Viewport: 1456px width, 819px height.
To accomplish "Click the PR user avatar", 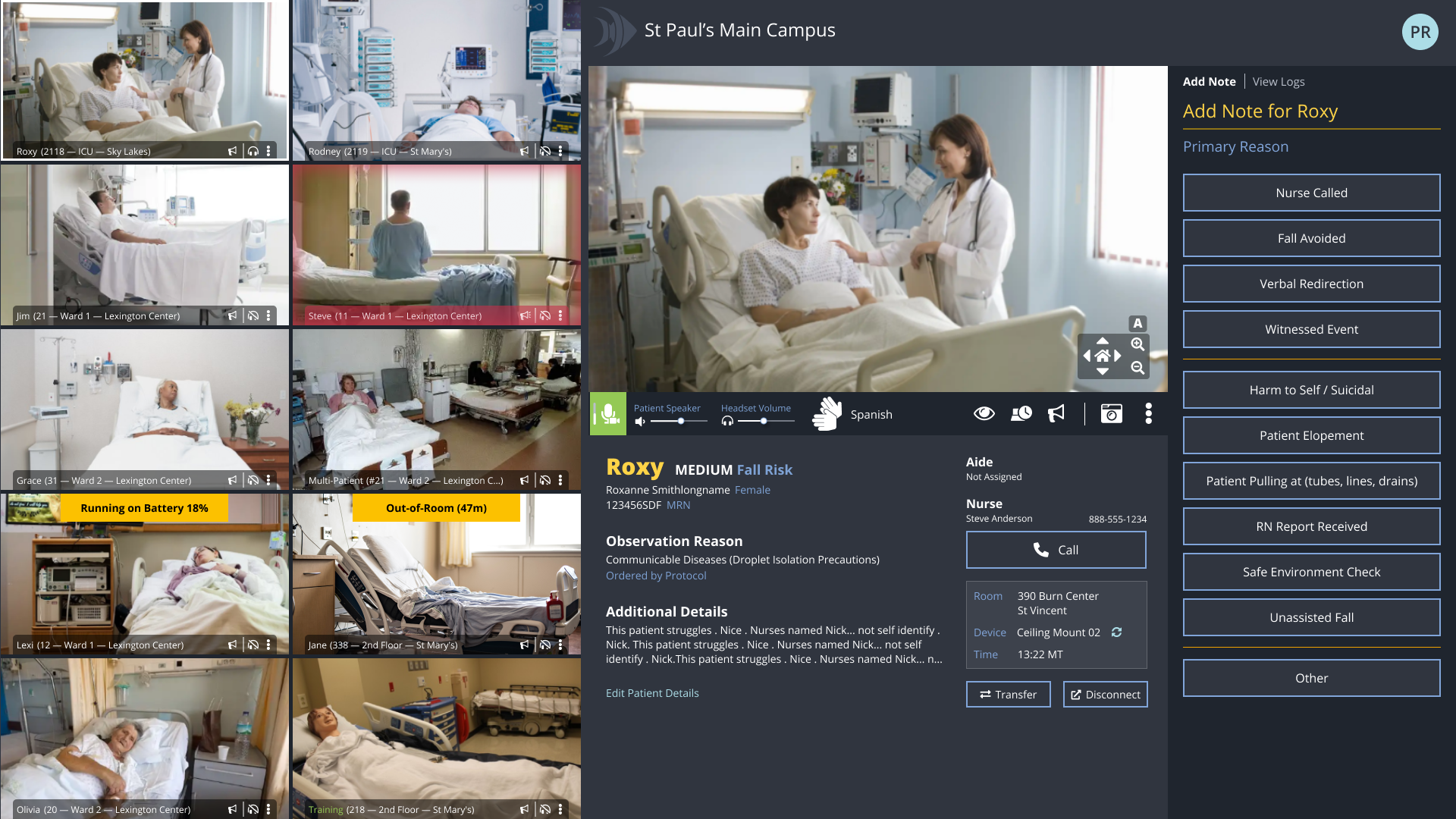I will 1420,32.
